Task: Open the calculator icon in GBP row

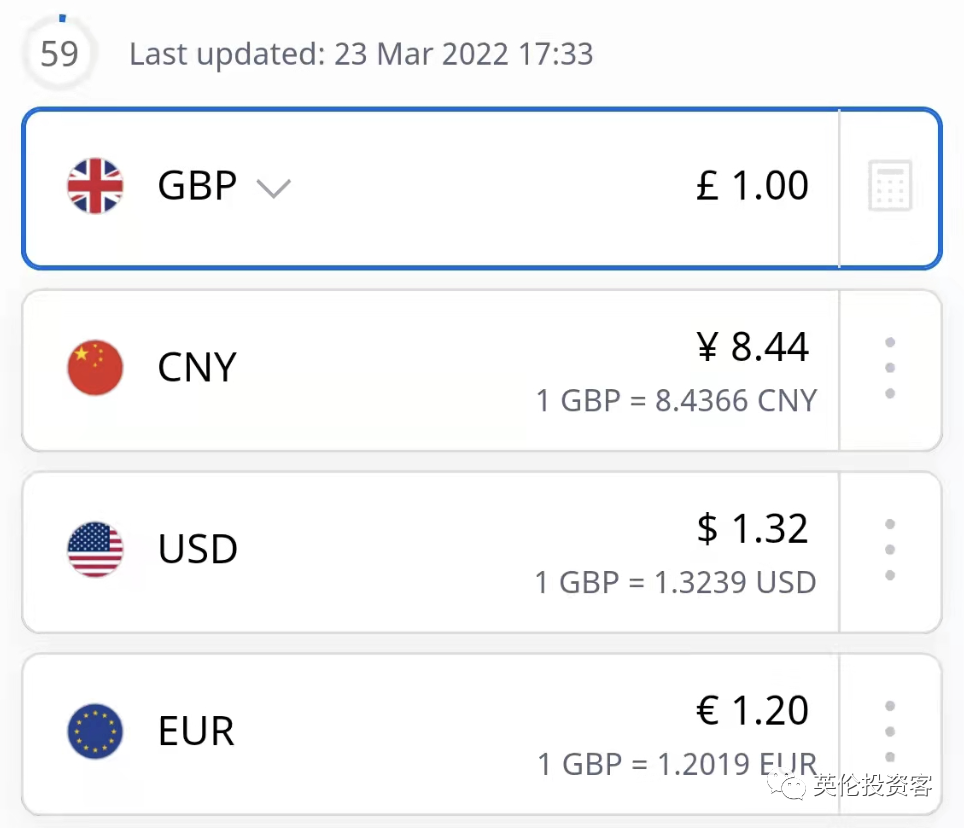Action: [890, 186]
